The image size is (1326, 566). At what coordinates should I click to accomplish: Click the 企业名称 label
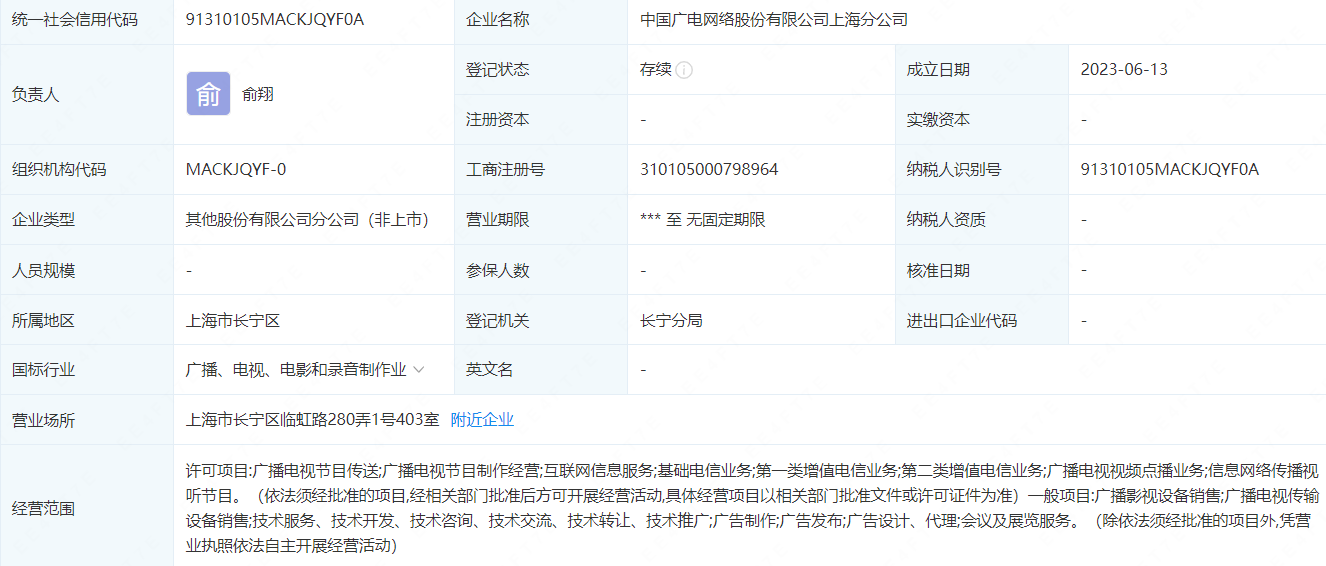pyautogui.click(x=498, y=19)
